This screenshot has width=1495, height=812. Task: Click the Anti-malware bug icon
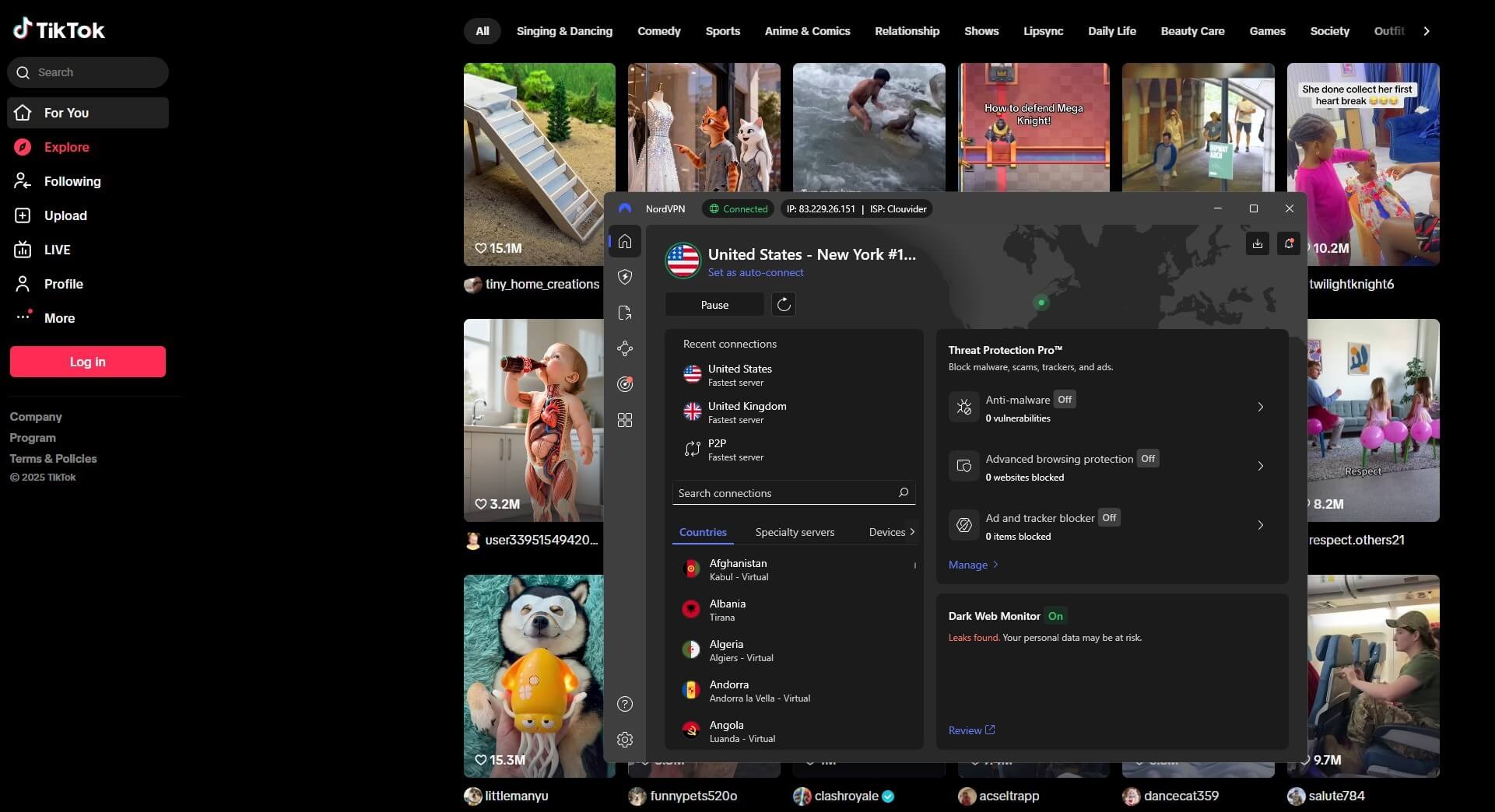coord(963,407)
